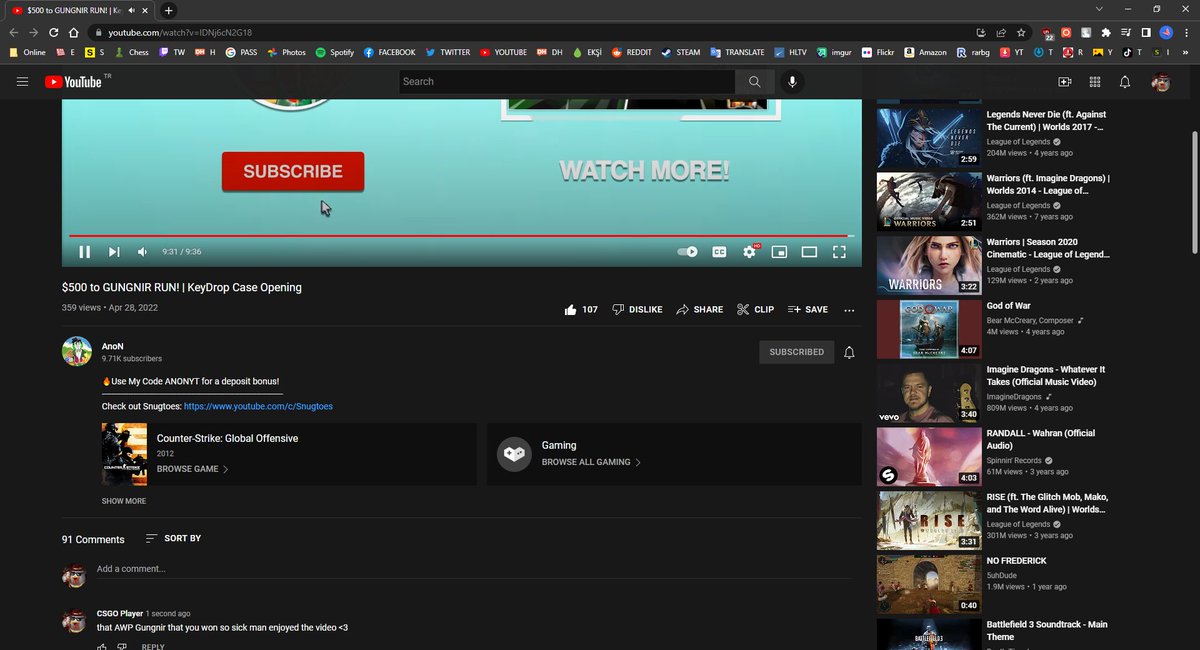The width and height of the screenshot is (1200, 650).
Task: Open God of War video title
Action: pyautogui.click(x=1009, y=306)
